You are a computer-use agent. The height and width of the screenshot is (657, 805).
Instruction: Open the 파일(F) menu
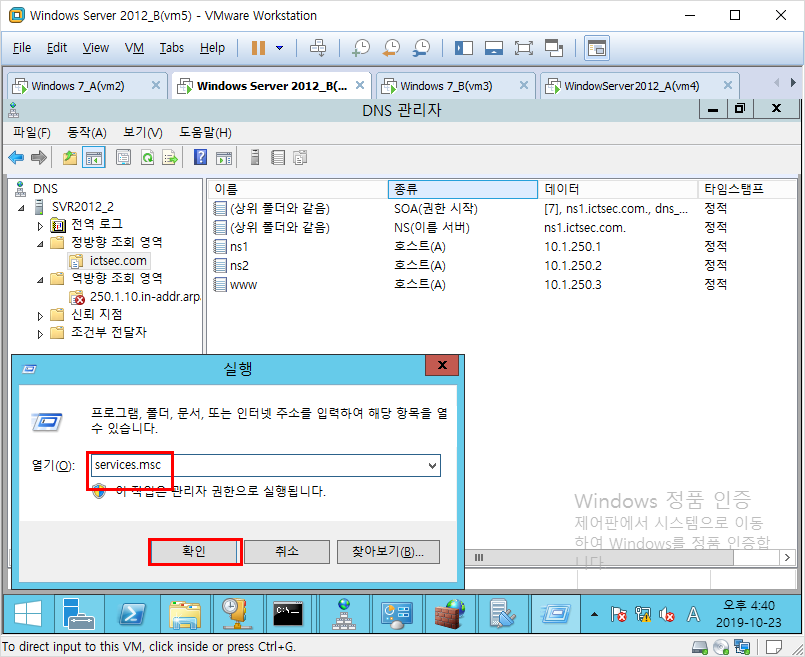coord(32,133)
